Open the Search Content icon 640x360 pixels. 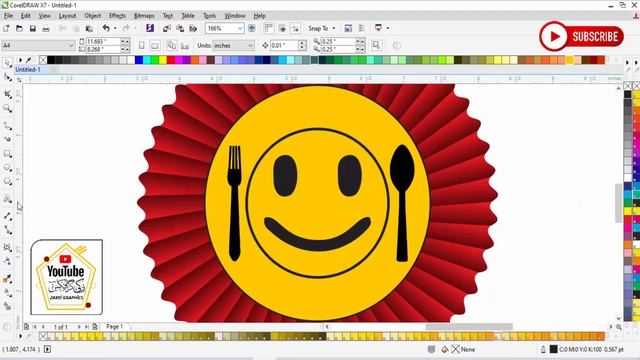click(x=150, y=28)
